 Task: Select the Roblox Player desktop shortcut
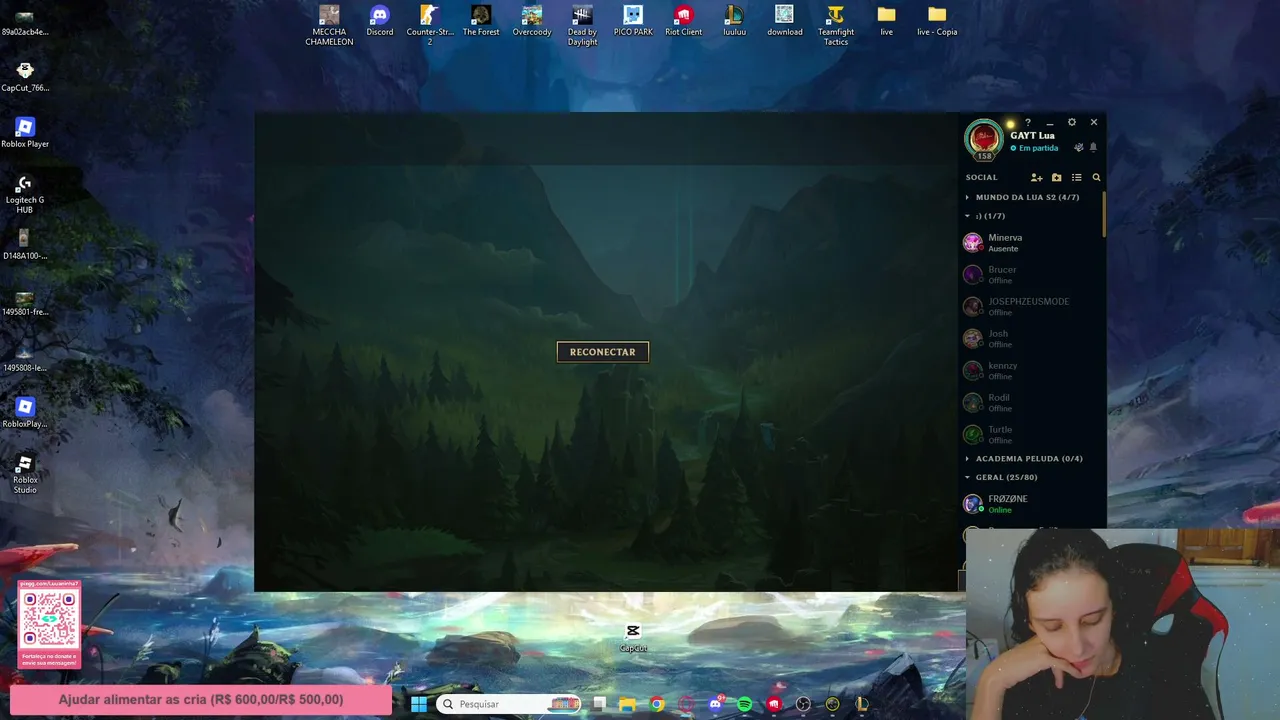click(25, 133)
